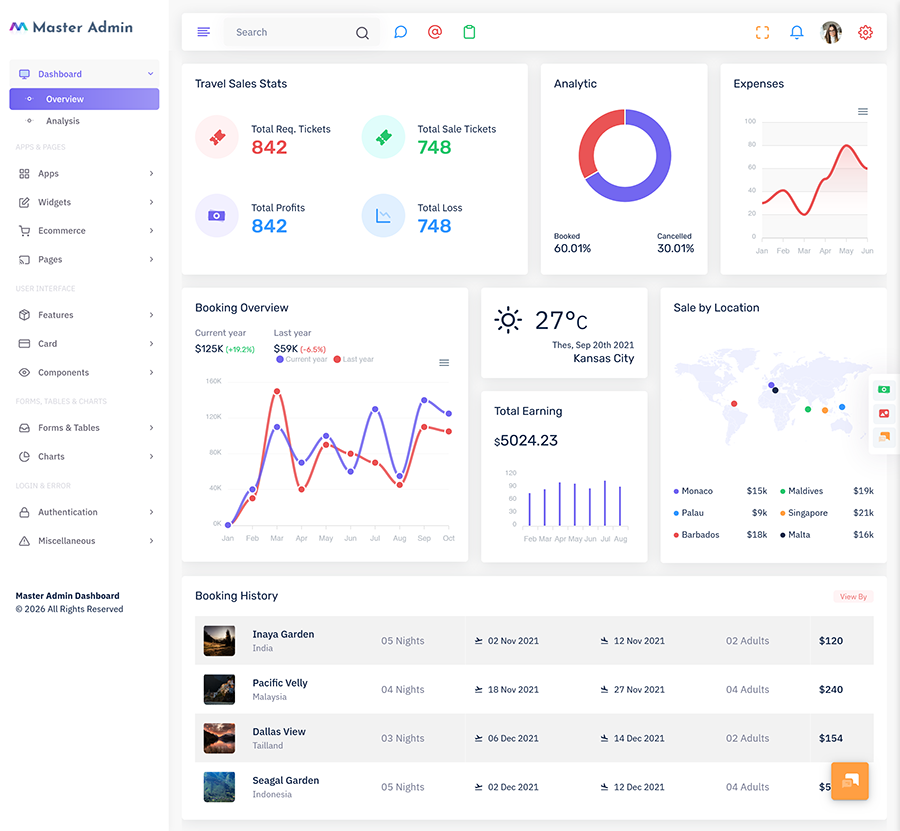Image resolution: width=900 pixels, height=831 pixels.
Task: Toggle Current year series in Booking Overview legend
Action: 302,359
